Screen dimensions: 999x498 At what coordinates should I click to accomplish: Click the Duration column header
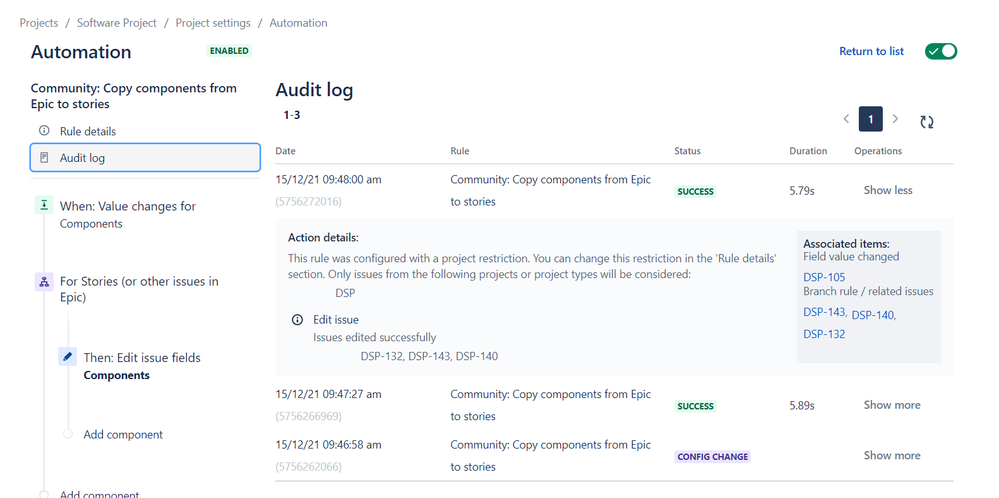point(808,151)
